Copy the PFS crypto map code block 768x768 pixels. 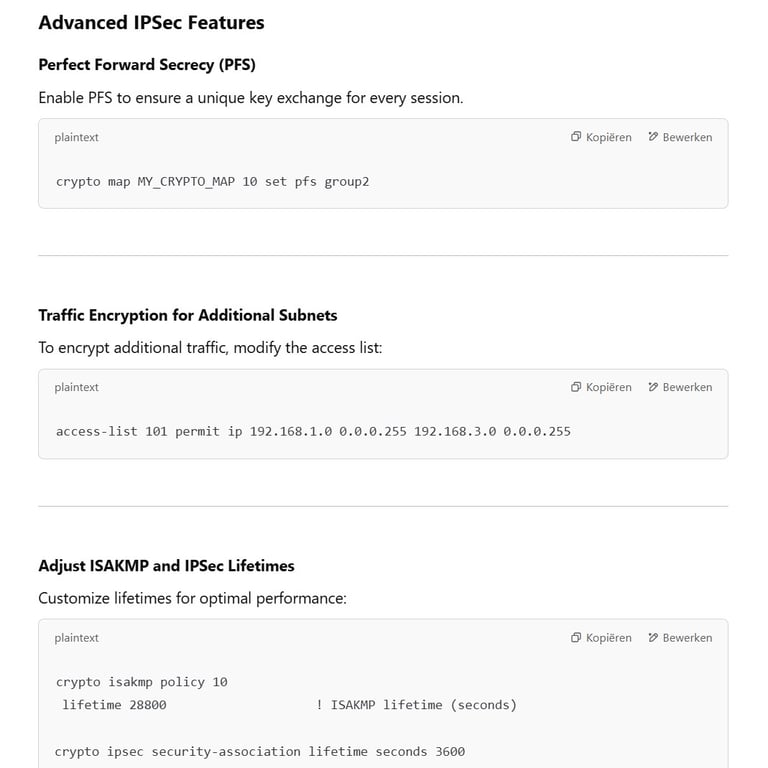tap(601, 137)
